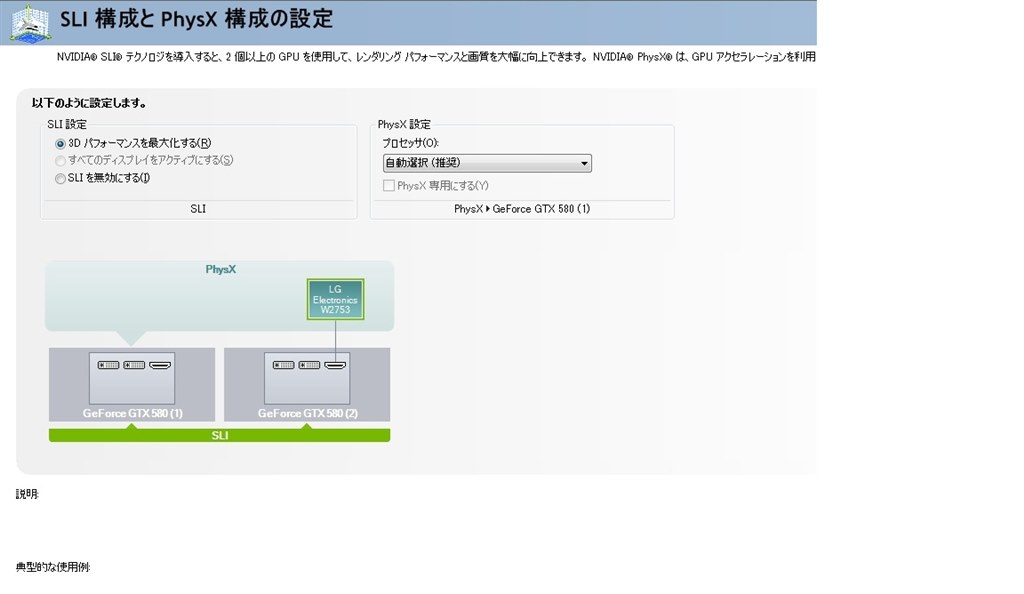
Task: Click the SLI and PhysX header icon
Action: 29,24
